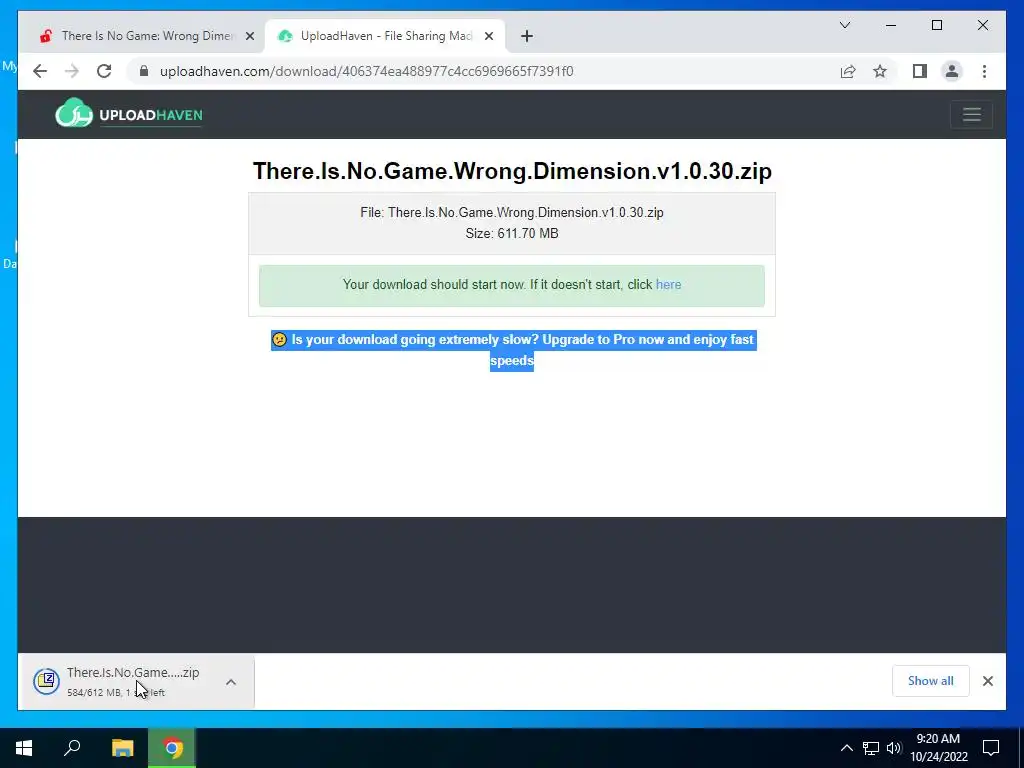Open Chrome three-dot menu
Viewport: 1024px width, 768px height.
click(x=984, y=71)
